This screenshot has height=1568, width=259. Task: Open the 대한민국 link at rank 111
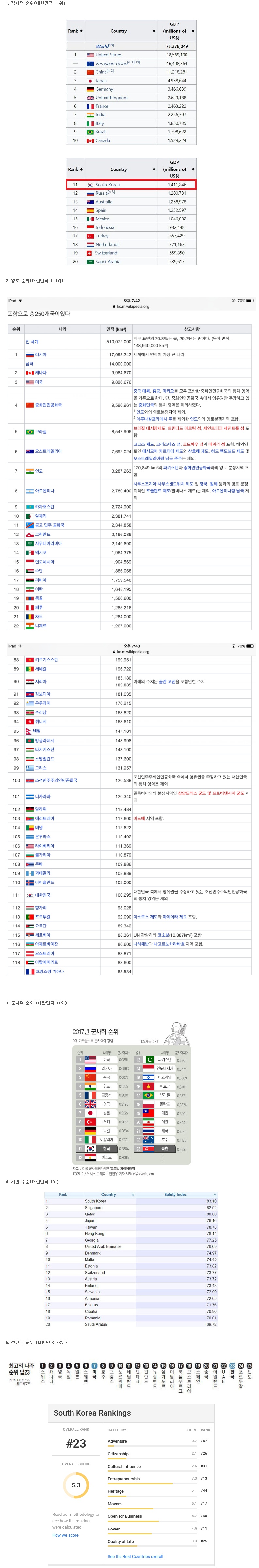click(x=43, y=895)
